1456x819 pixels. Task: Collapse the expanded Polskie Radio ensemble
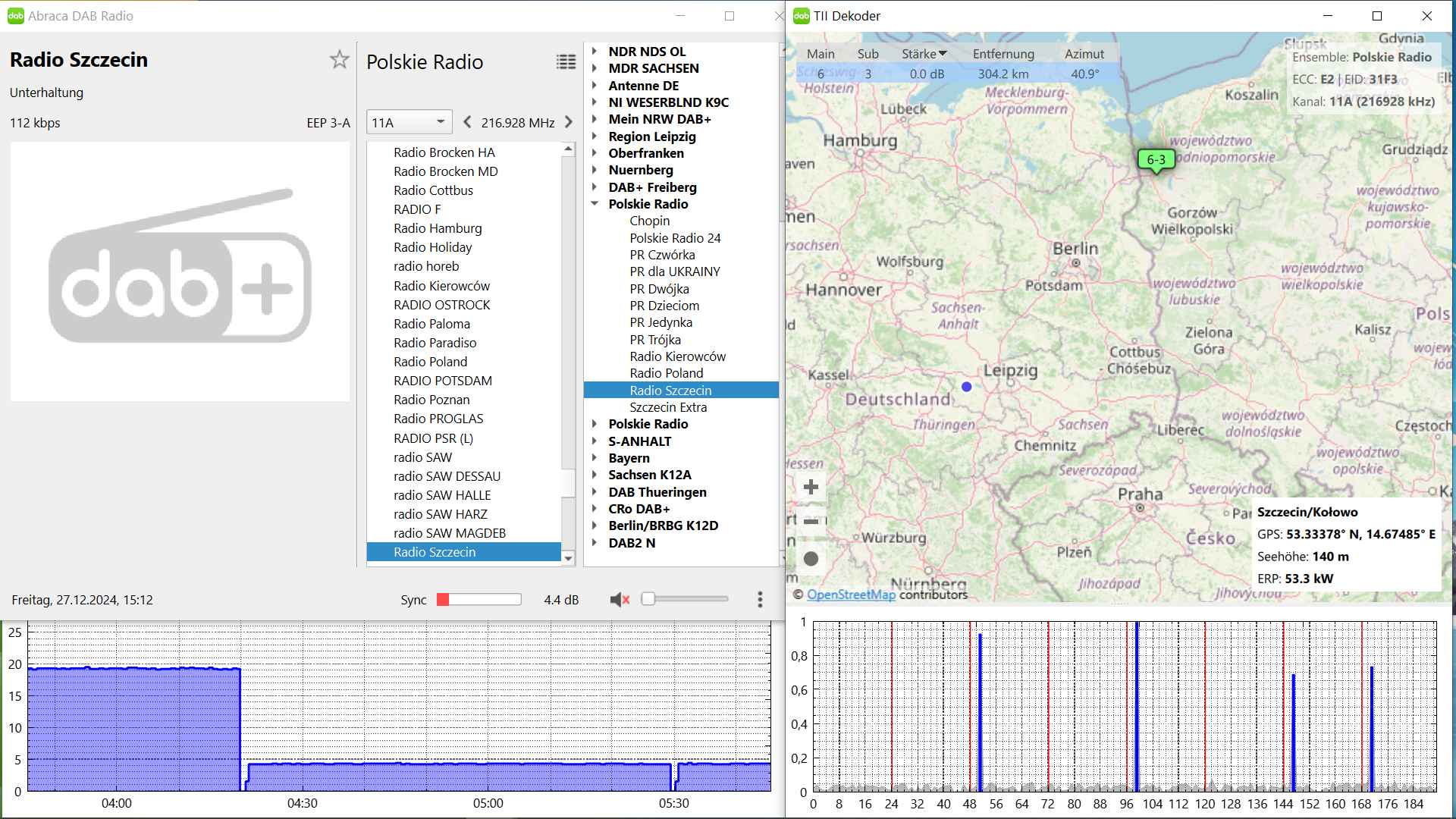[x=595, y=204]
